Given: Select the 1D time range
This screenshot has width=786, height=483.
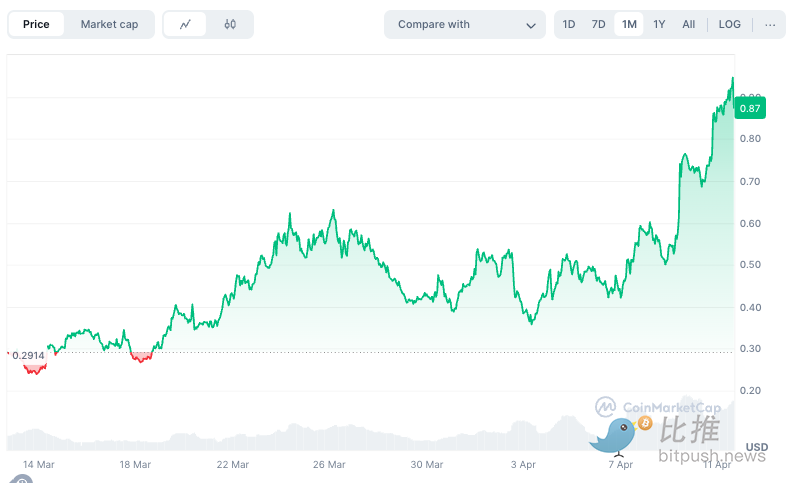Looking at the screenshot, I should [x=569, y=24].
